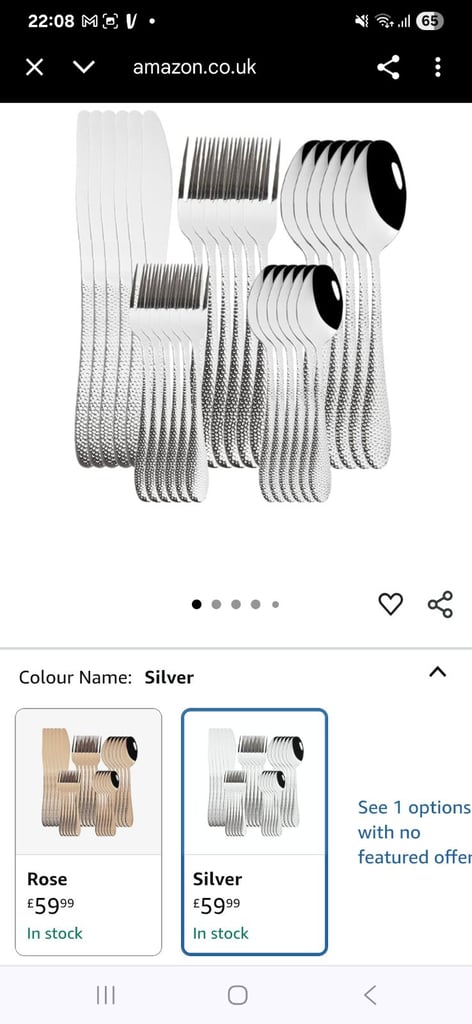The width and height of the screenshot is (472, 1024).
Task: Close the browser tab with X icon
Action: pyautogui.click(x=35, y=67)
